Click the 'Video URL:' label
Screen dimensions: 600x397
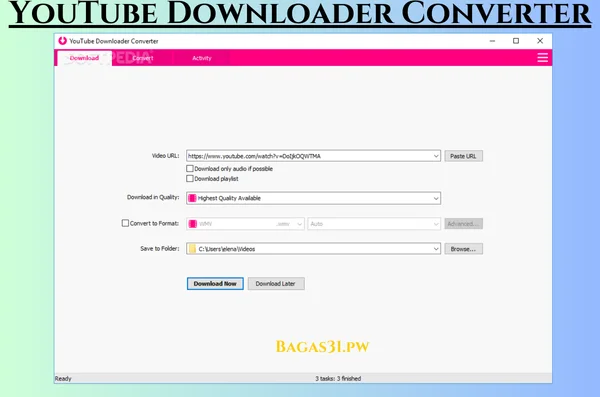click(165, 155)
